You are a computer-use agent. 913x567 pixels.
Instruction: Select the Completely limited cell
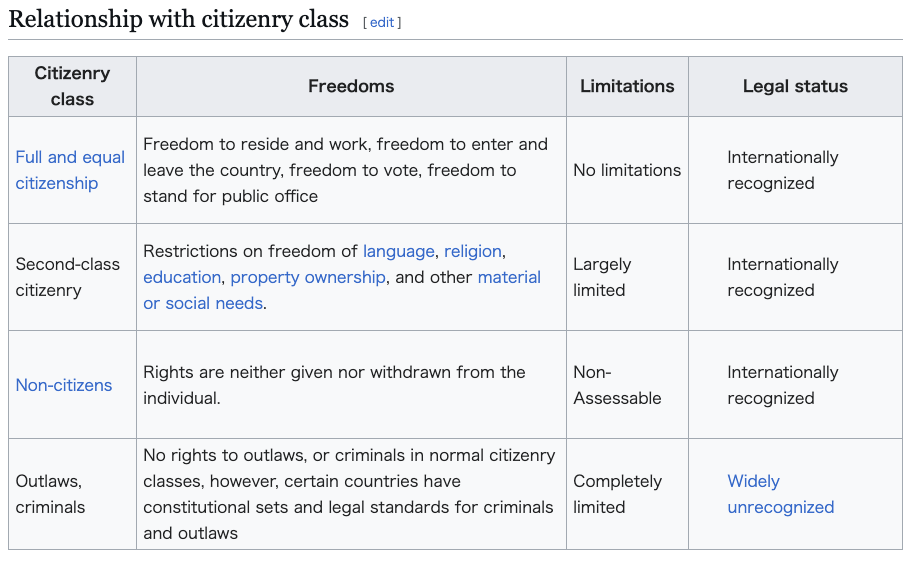point(617,494)
